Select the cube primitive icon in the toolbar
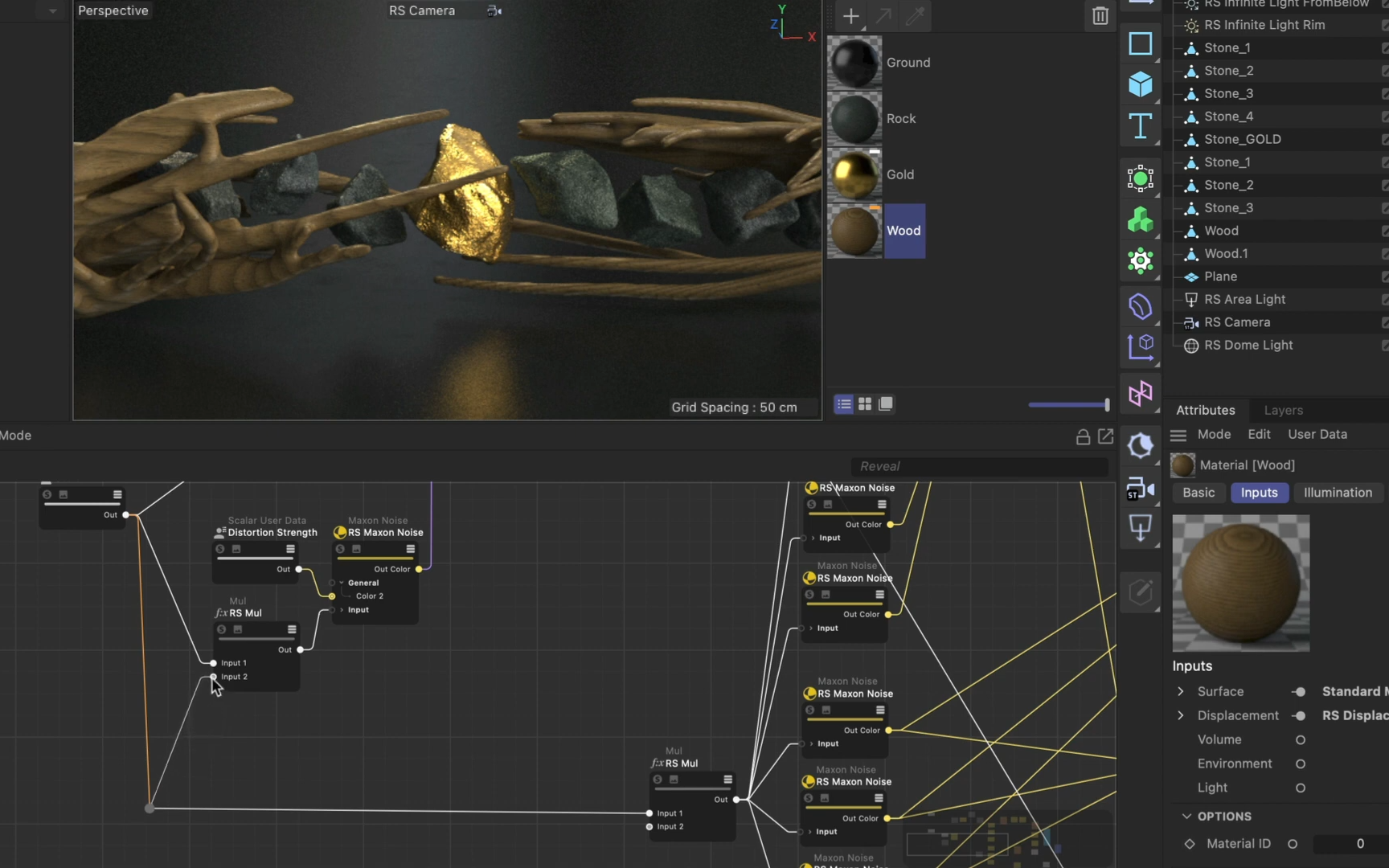 pyautogui.click(x=1141, y=85)
